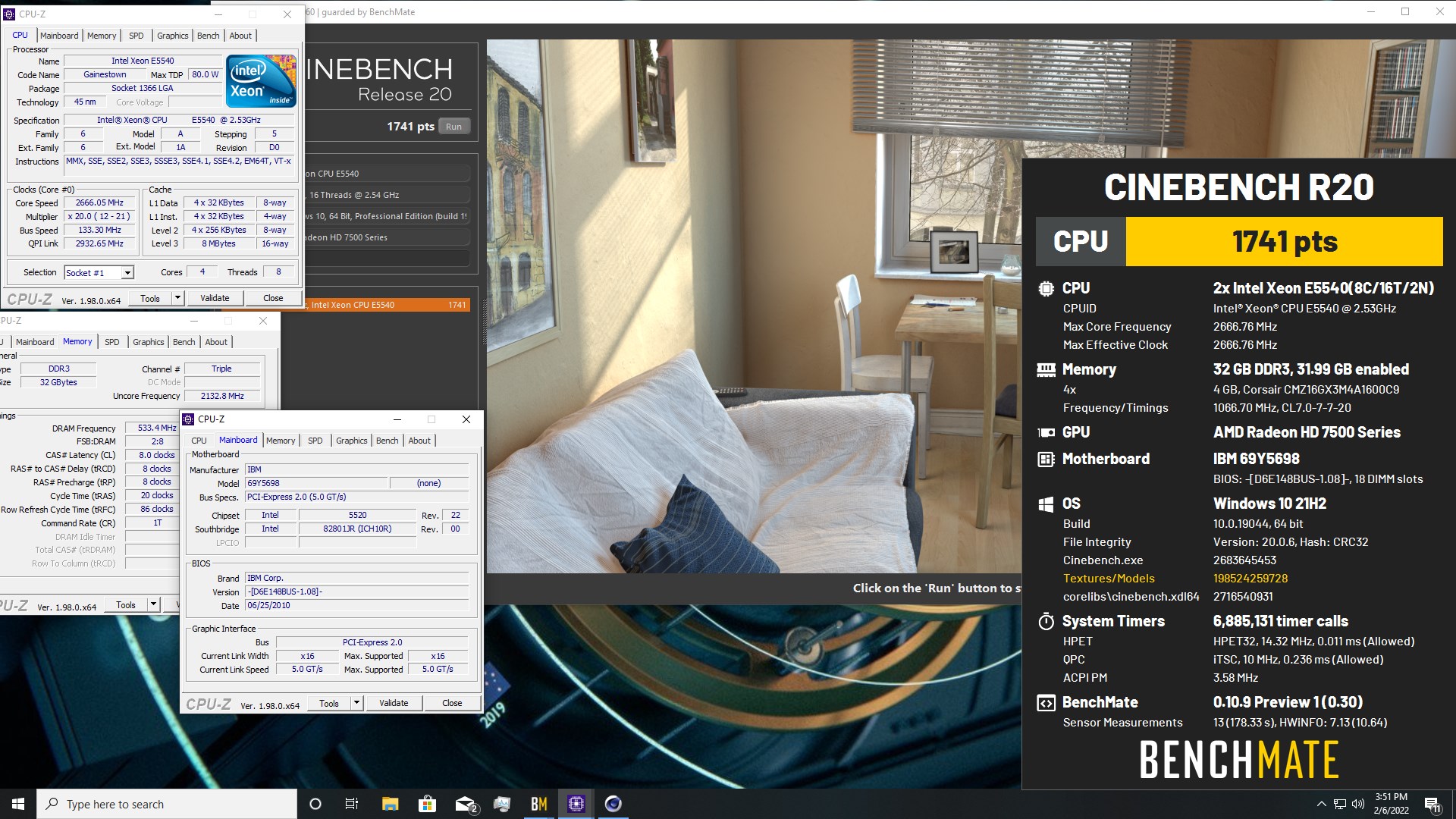The width and height of the screenshot is (1456, 819).
Task: Click Close button in top CPU-Z window
Action: [273, 298]
